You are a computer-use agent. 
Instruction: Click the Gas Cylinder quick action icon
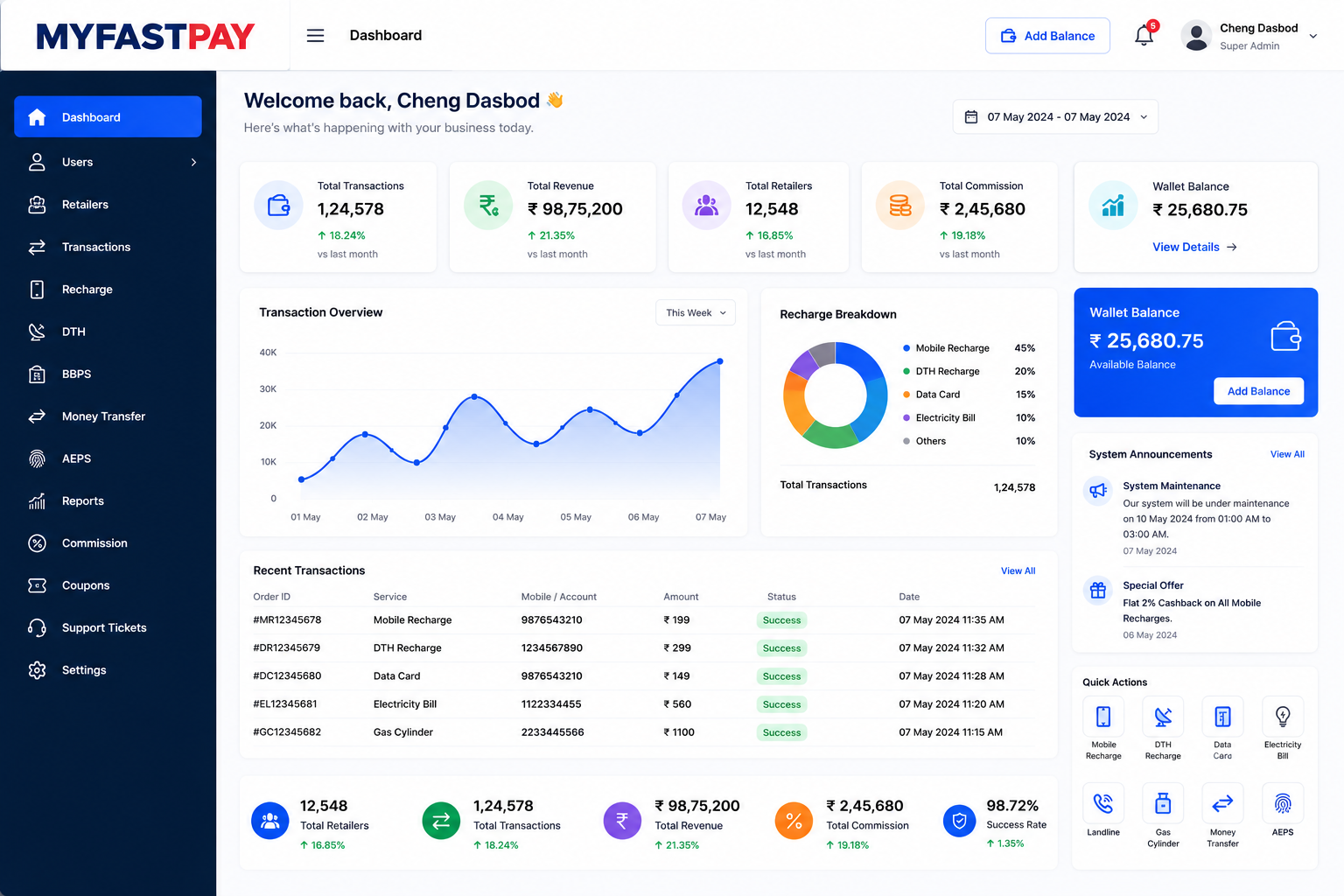(1163, 803)
